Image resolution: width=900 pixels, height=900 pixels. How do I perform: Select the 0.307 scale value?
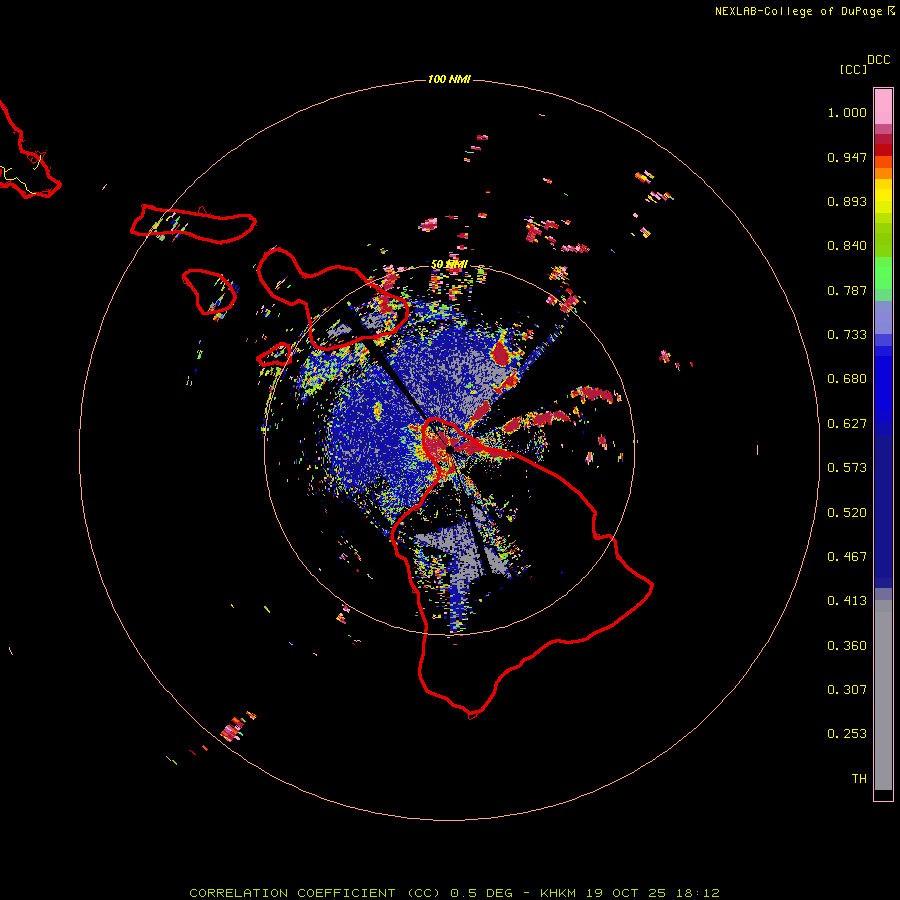[x=847, y=690]
